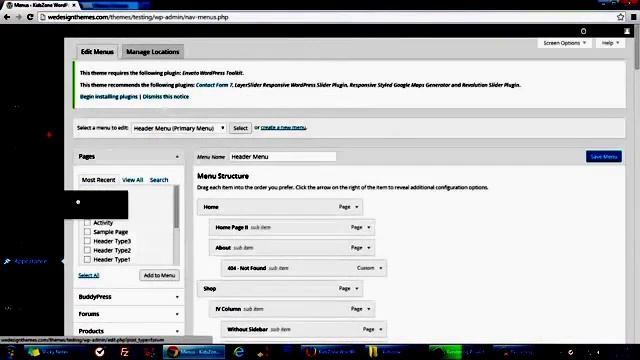Tick the Header Type2 checkbox
Image resolution: width=640 pixels, height=360 pixels.
click(87, 250)
